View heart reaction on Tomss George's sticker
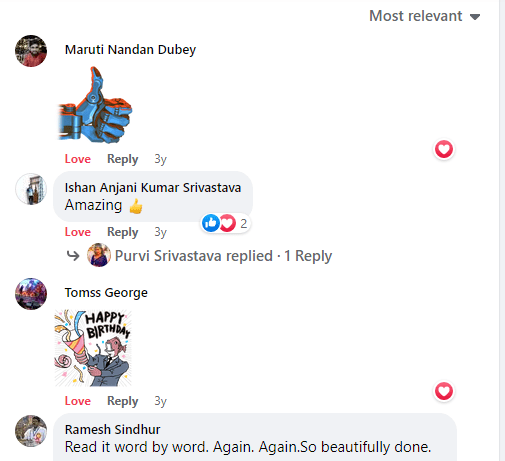Screen dimensions: 505x461 coord(444,391)
